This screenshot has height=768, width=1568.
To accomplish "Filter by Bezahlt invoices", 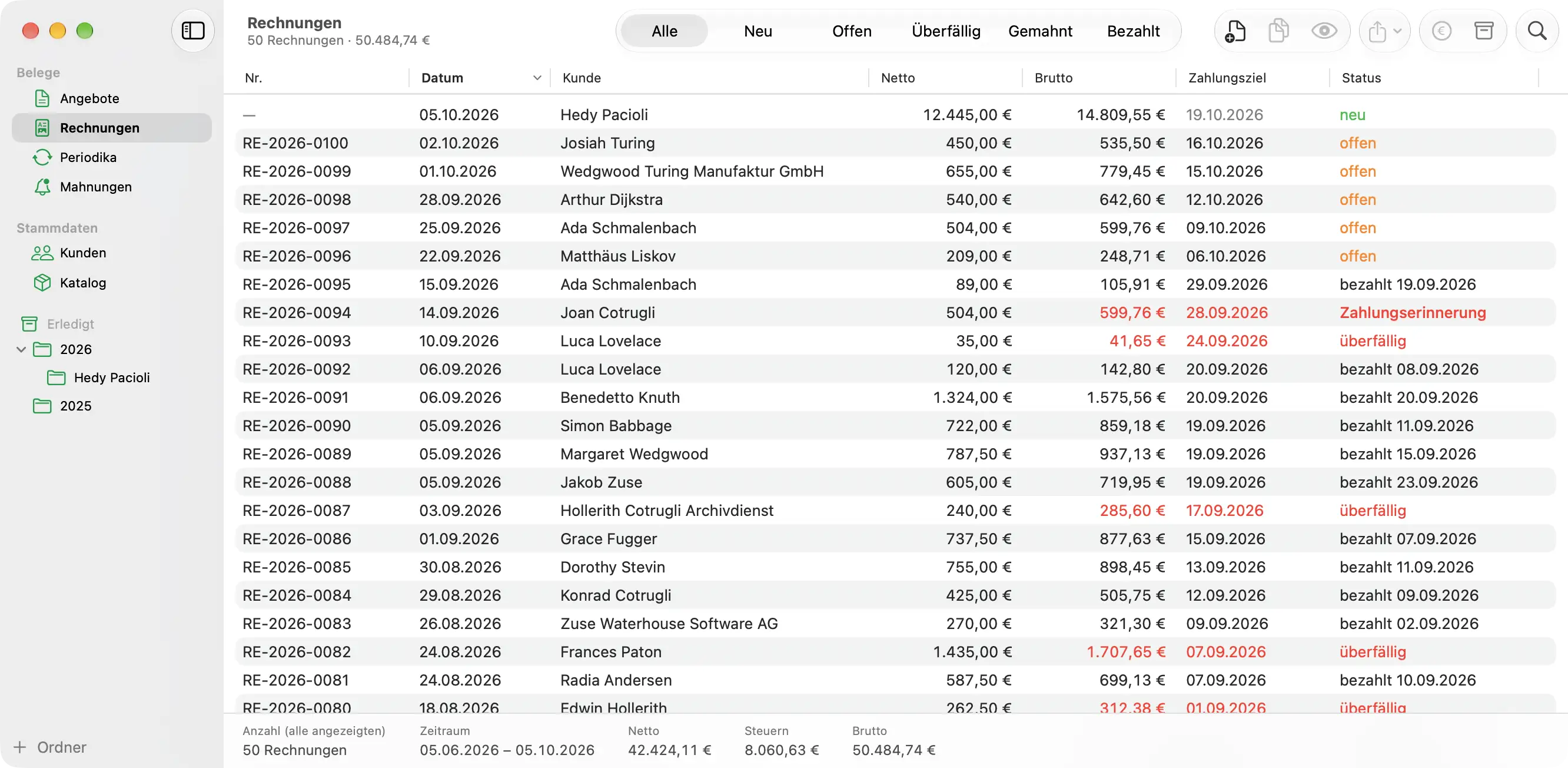I will [1134, 31].
